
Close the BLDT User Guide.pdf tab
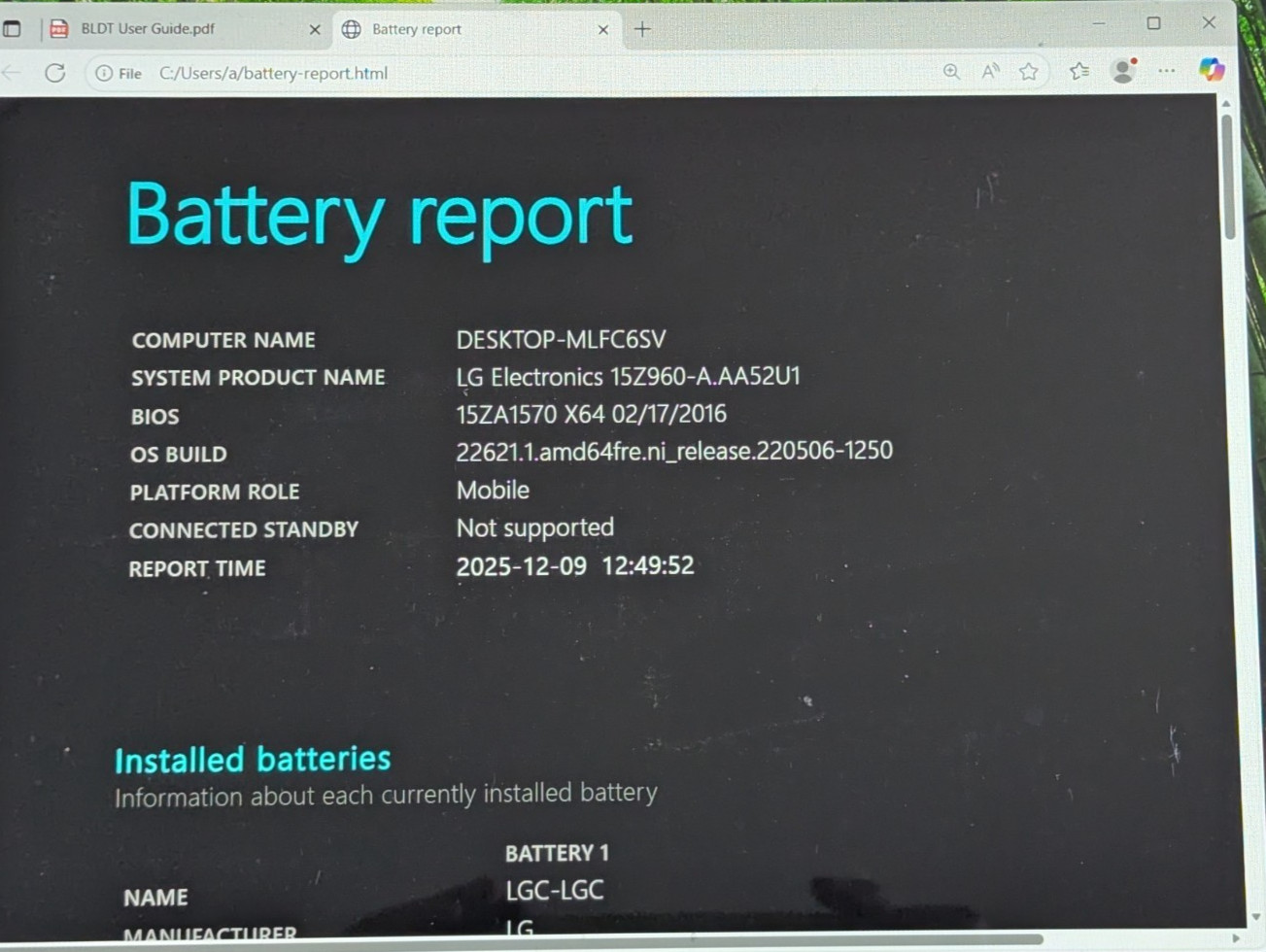pos(314,30)
